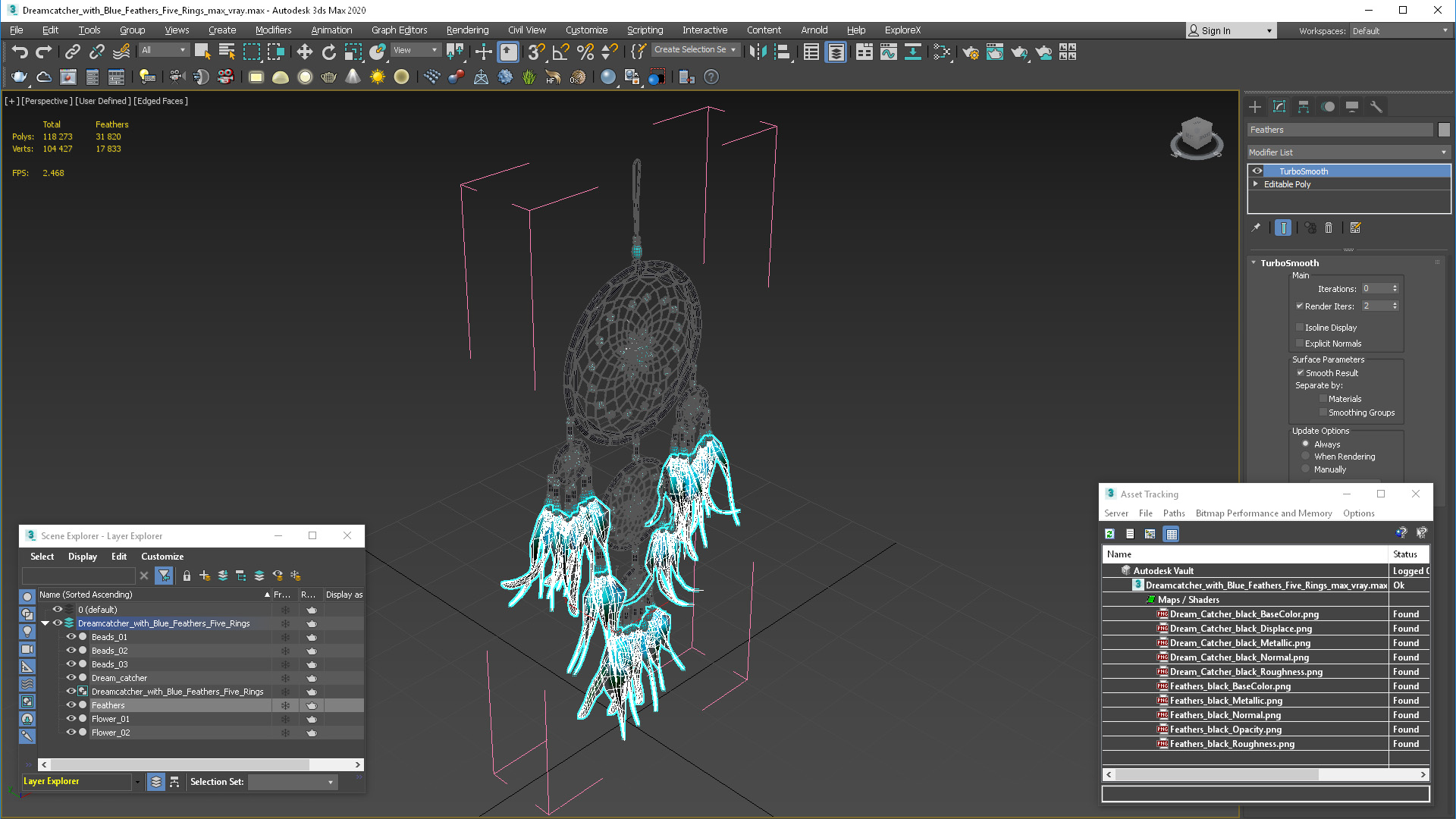Screen dimensions: 1456x819
Task: Switch Asset Tracking to table view
Action: [1172, 534]
